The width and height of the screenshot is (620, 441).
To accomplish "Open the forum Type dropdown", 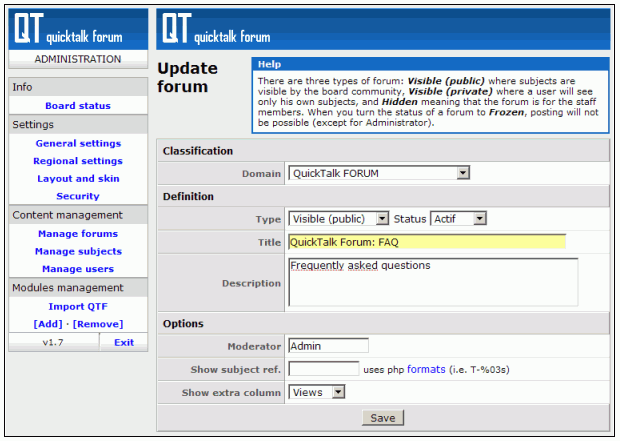I will tap(338, 219).
